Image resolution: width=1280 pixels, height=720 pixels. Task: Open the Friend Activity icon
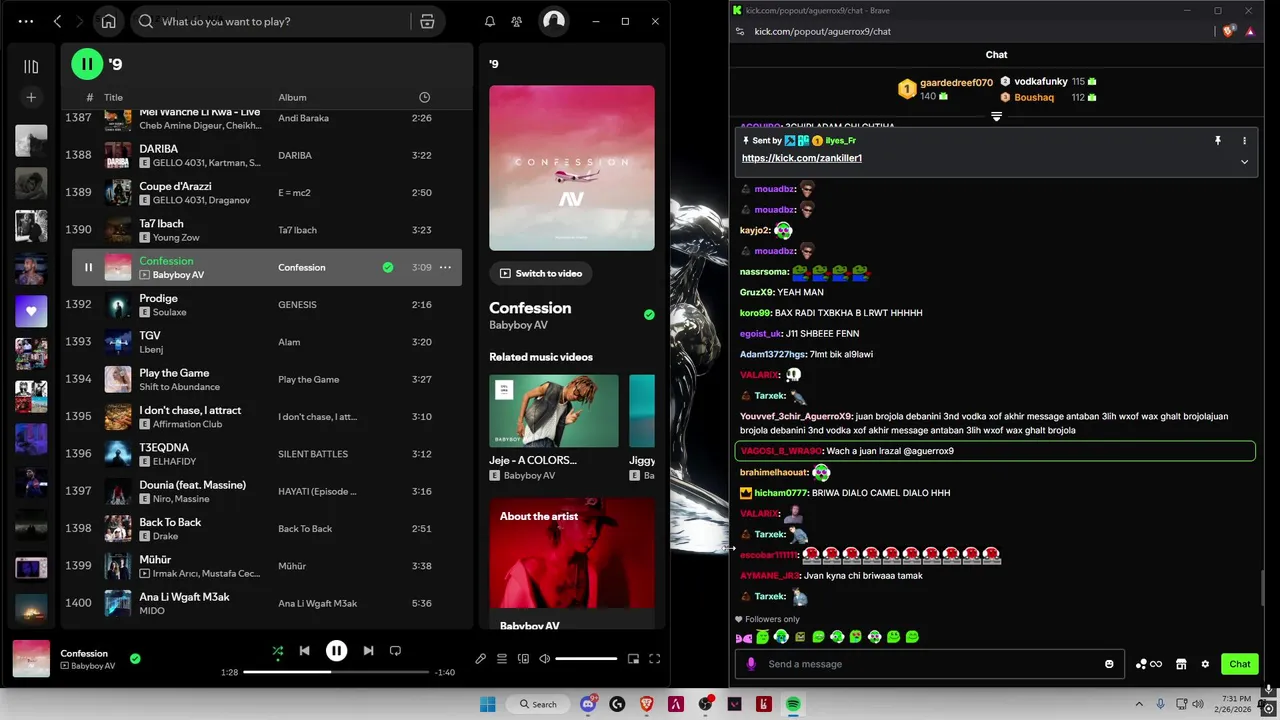point(517,21)
